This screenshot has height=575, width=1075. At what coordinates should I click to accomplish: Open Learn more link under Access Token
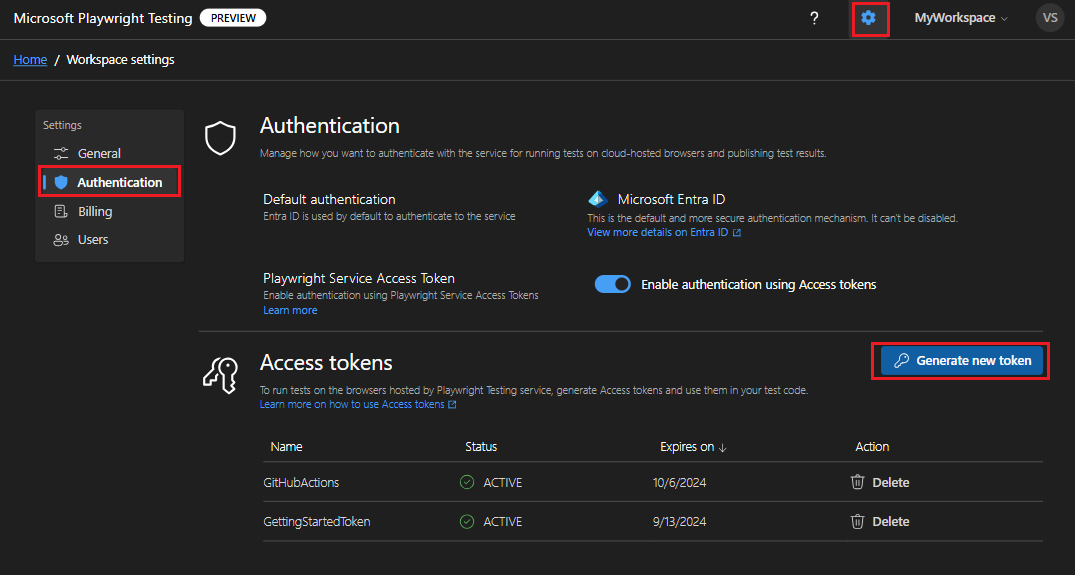point(290,310)
